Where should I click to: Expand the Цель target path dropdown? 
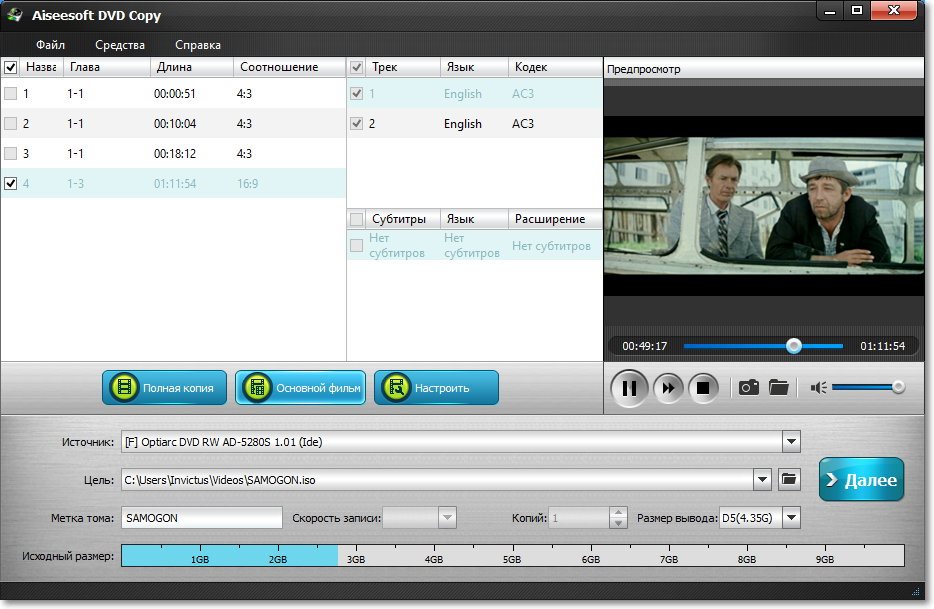762,479
